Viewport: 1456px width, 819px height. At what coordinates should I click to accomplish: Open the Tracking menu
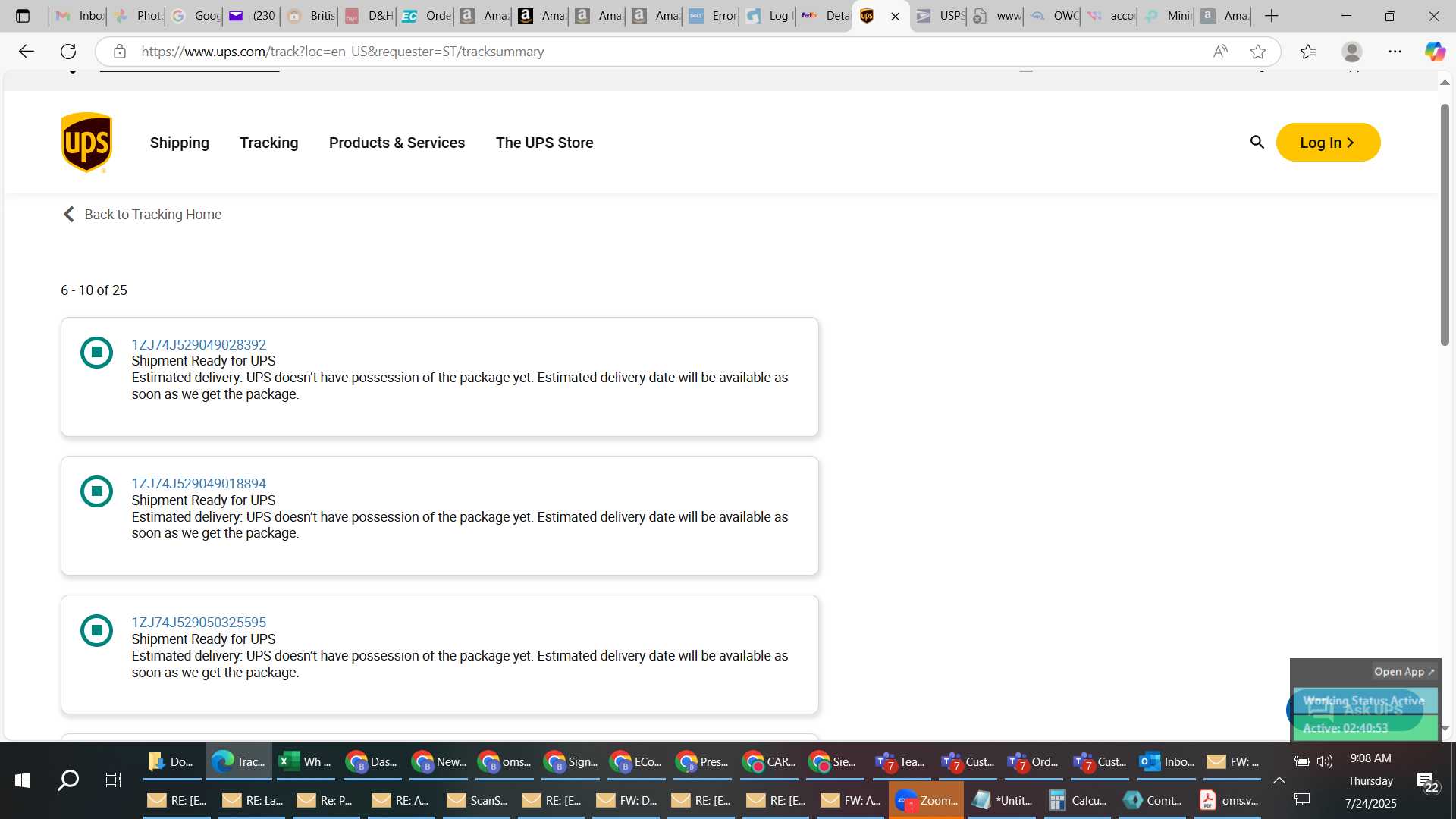(268, 143)
